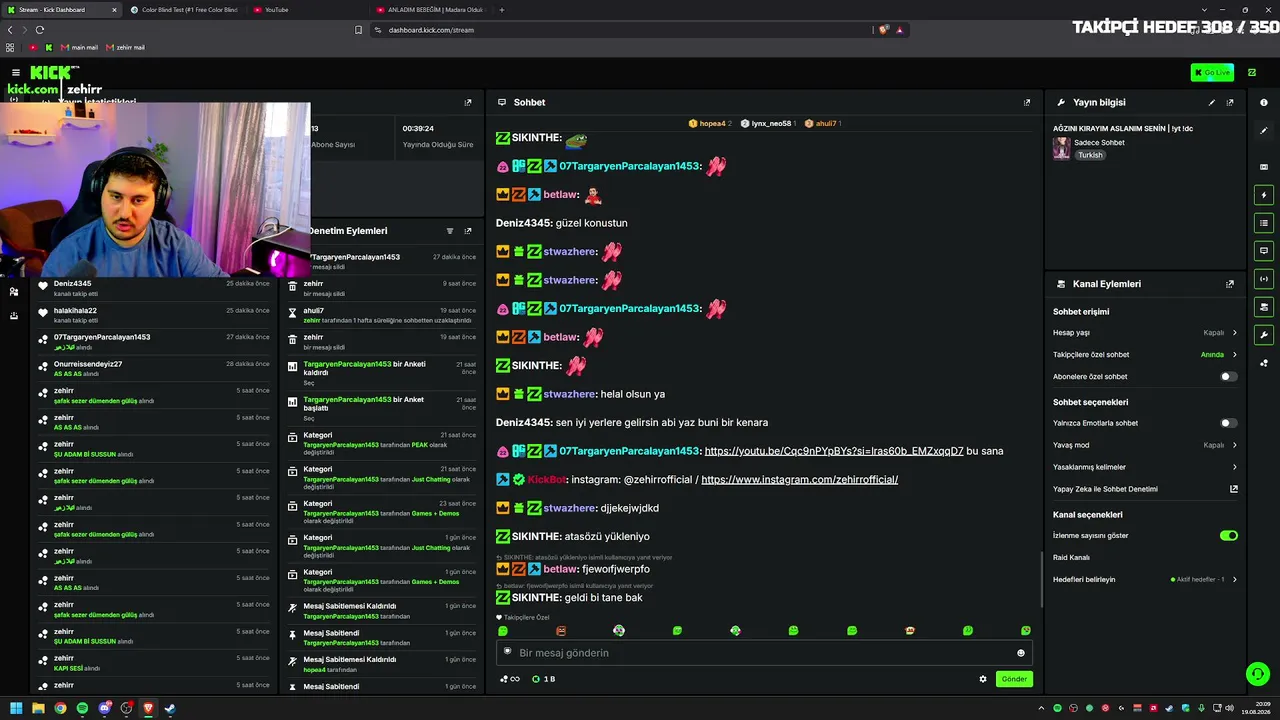Click the info icon in right sidebar
Screen dimensions: 1280x720
point(1264,103)
